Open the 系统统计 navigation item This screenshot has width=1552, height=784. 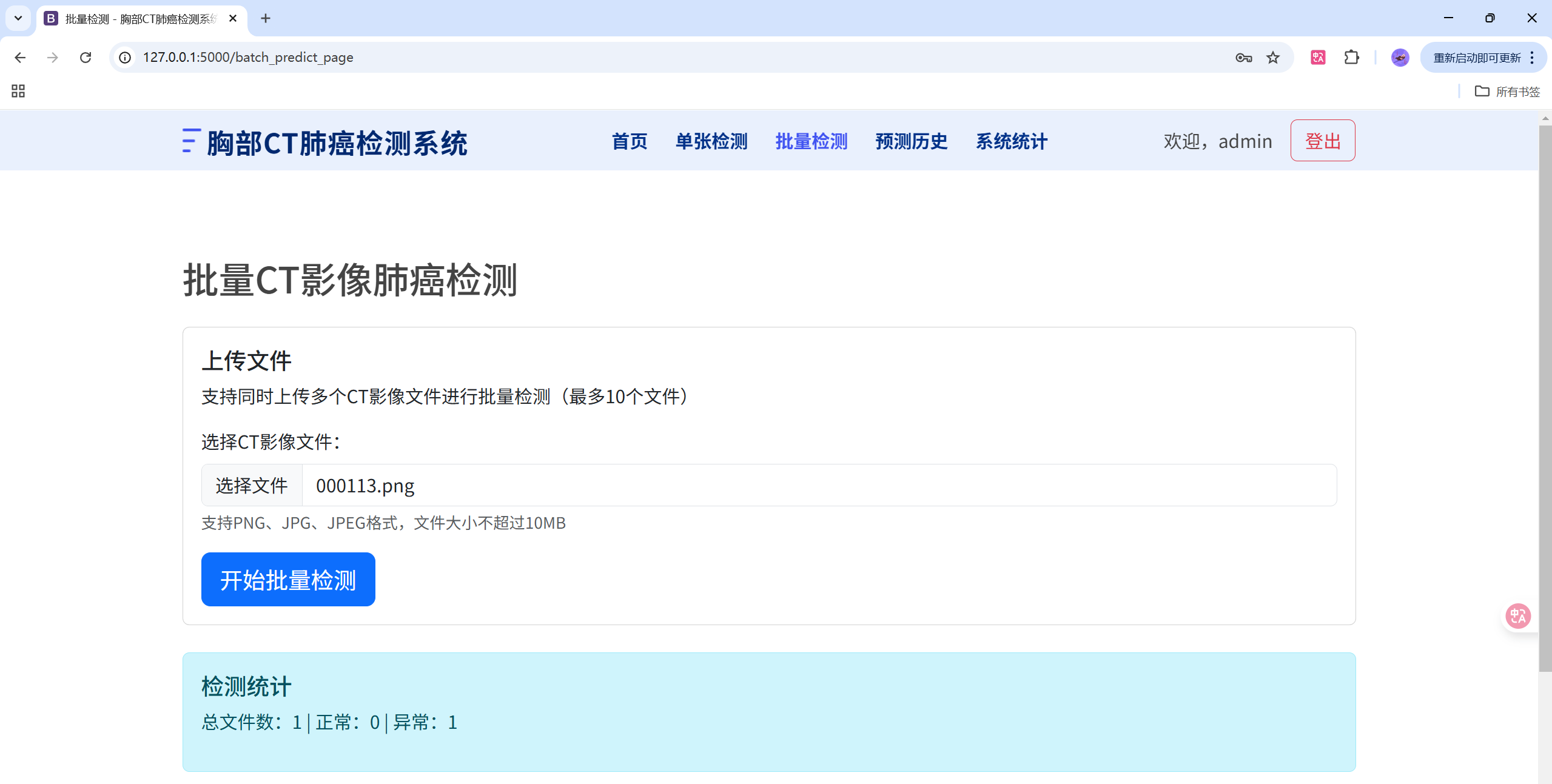coord(1011,141)
